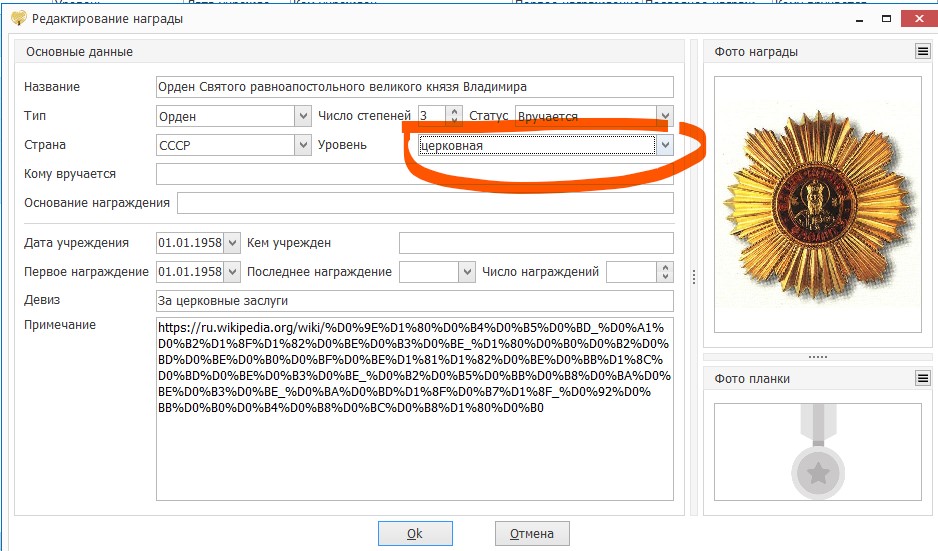Expand the Страна dropdown showing СССР
The height and width of the screenshot is (551, 938).
point(303,145)
